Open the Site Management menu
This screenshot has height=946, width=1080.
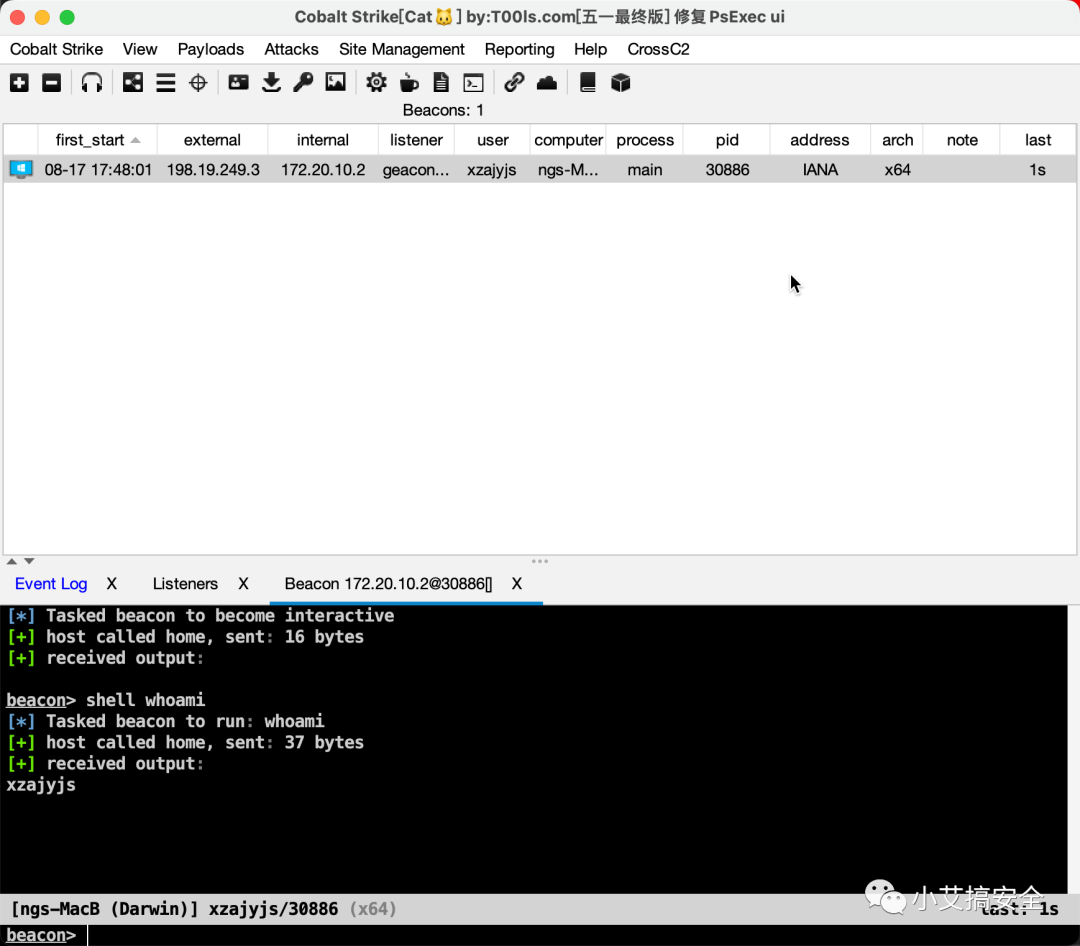(x=402, y=50)
